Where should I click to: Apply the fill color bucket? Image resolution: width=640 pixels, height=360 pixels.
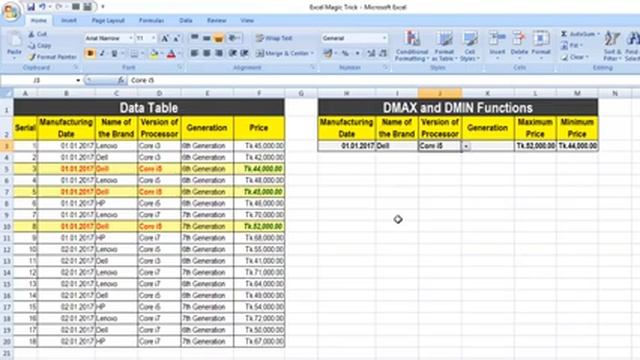(154, 53)
